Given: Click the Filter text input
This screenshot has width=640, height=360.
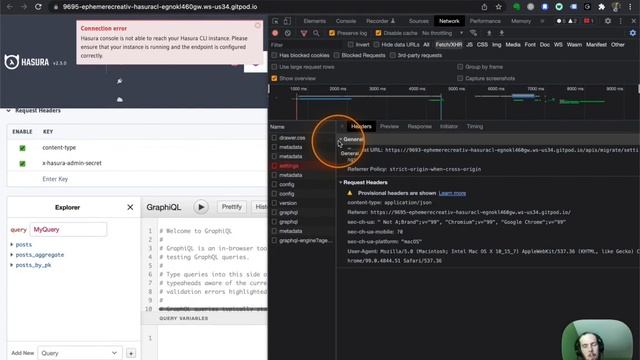Looking at the screenshot, I should click(306, 44).
